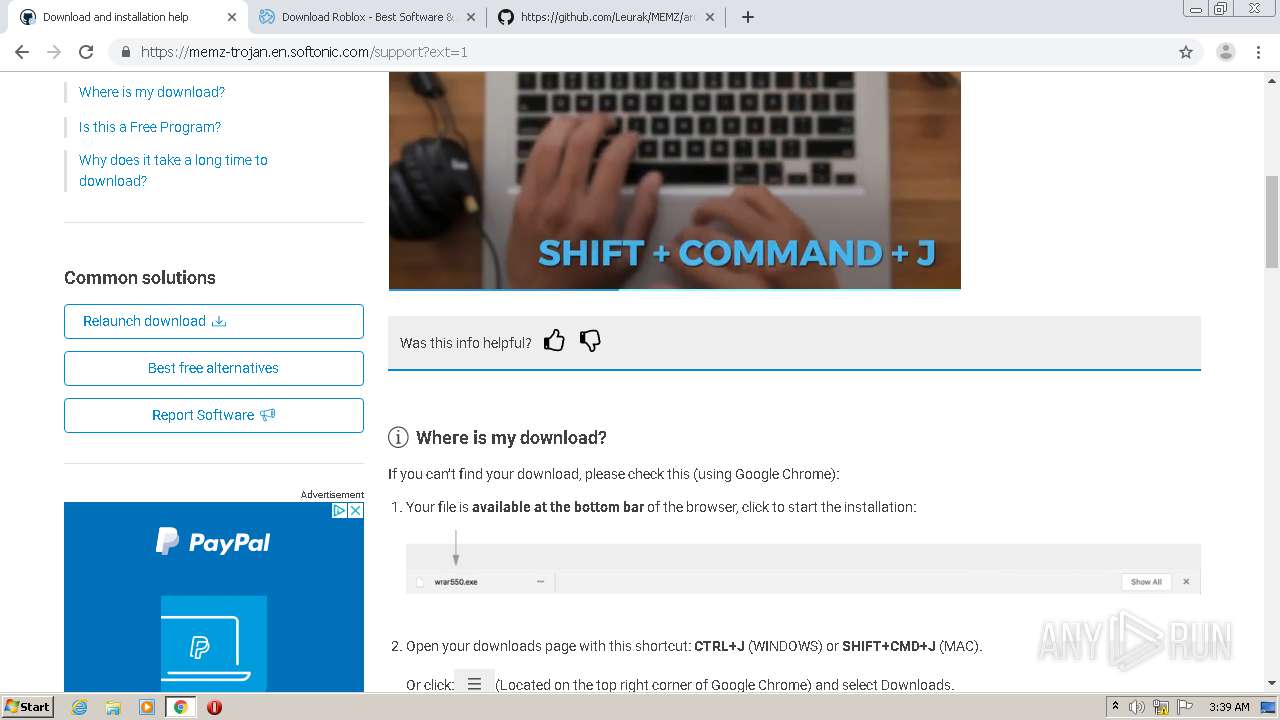This screenshot has height=720, width=1280.
Task: Click the page vertical scrollbar thumb
Action: [x=1272, y=221]
